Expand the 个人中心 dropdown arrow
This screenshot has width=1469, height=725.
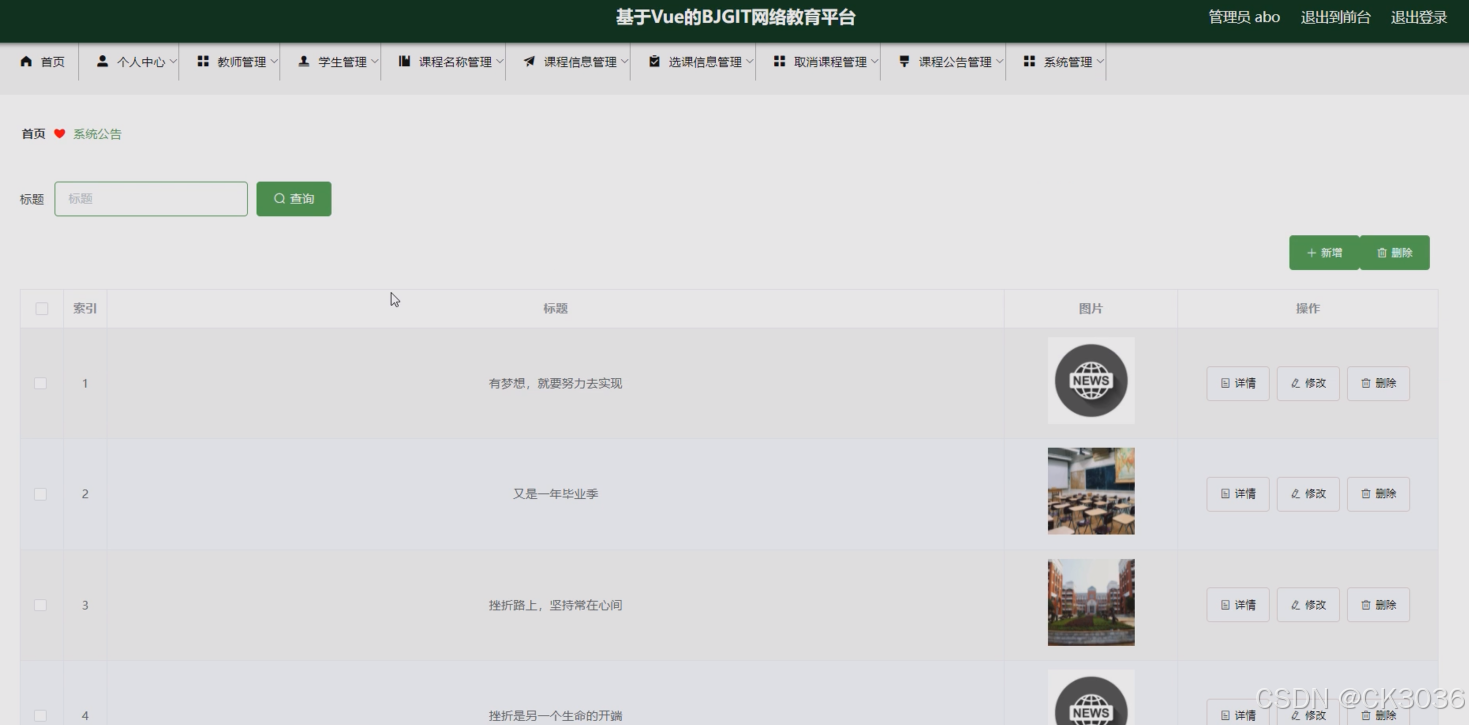173,61
